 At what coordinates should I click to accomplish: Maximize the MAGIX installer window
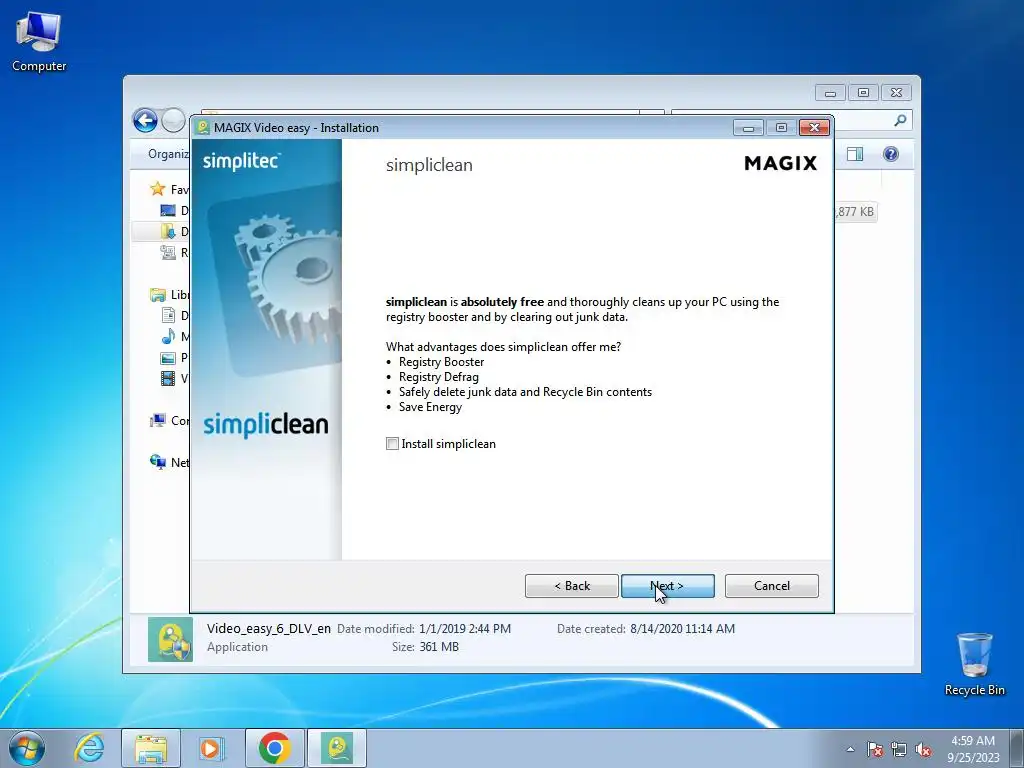(x=781, y=127)
